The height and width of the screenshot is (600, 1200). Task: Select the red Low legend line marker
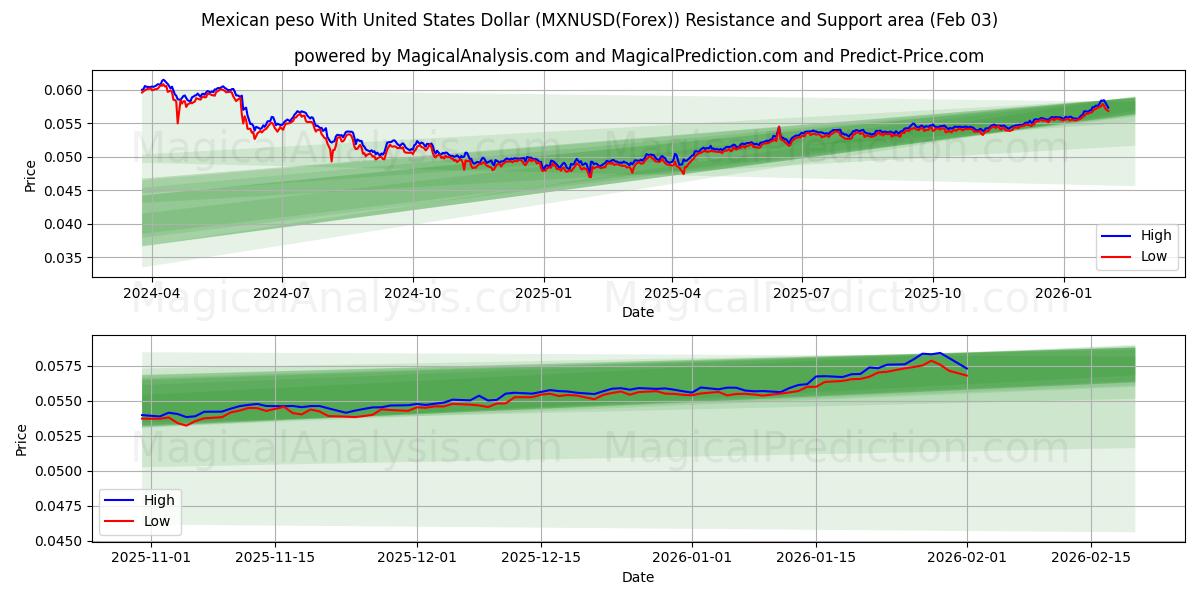(x=1116, y=256)
